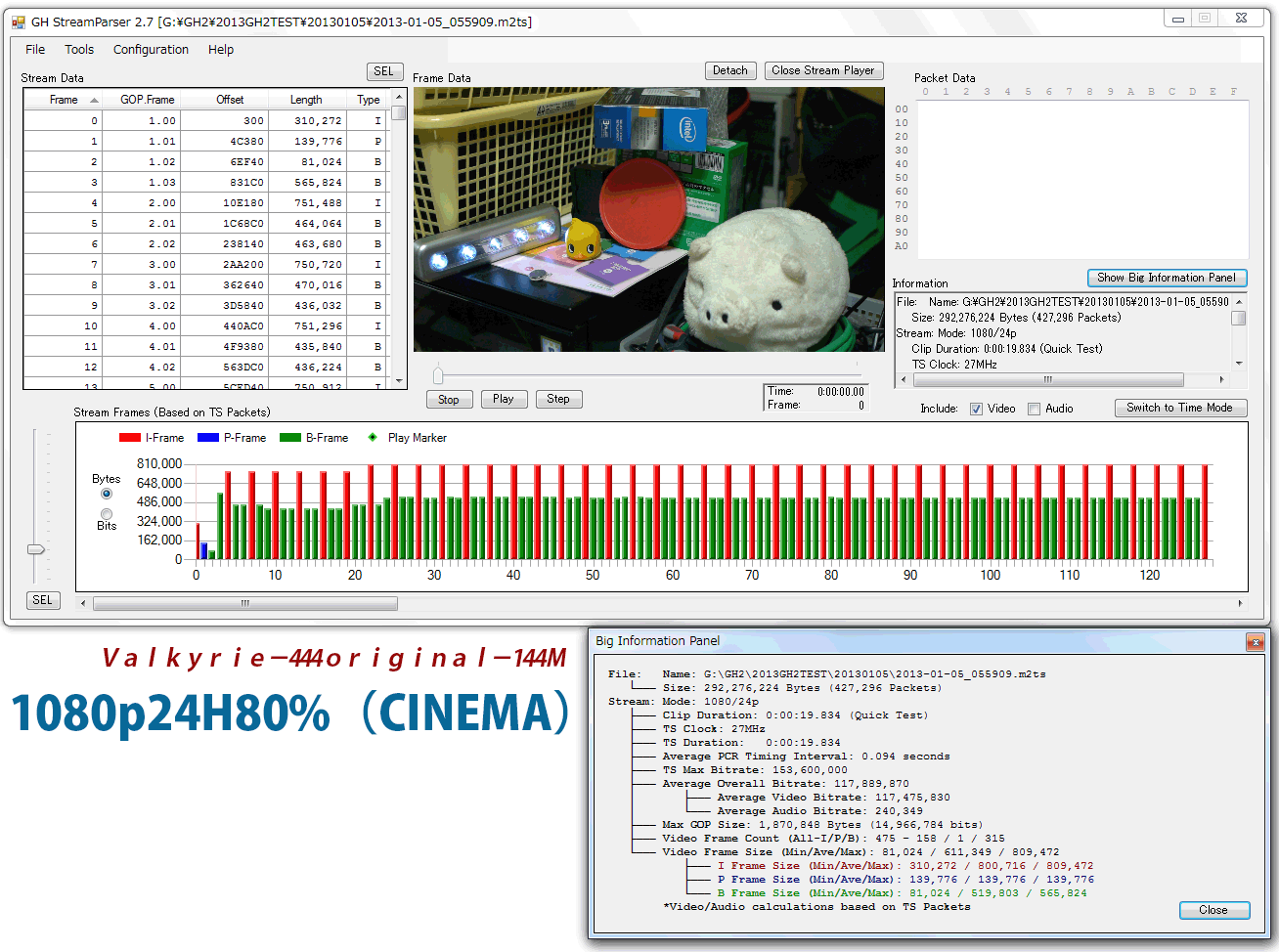Click the GH StreamParser title bar app icon
The width and height of the screenshot is (1279, 952).
coord(19,22)
